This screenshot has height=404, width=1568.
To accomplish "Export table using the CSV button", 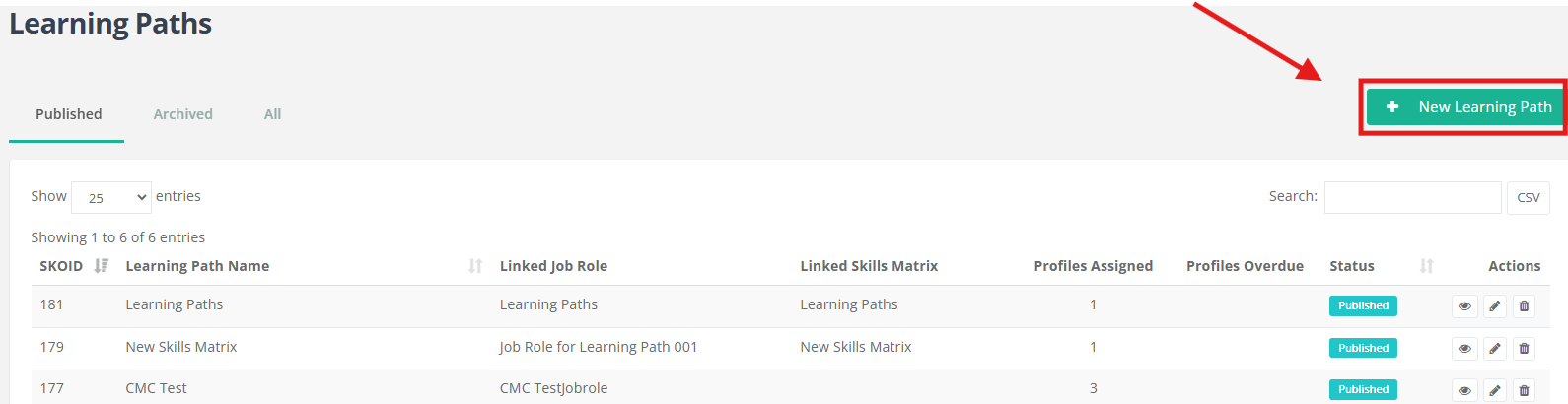I will click(1528, 198).
